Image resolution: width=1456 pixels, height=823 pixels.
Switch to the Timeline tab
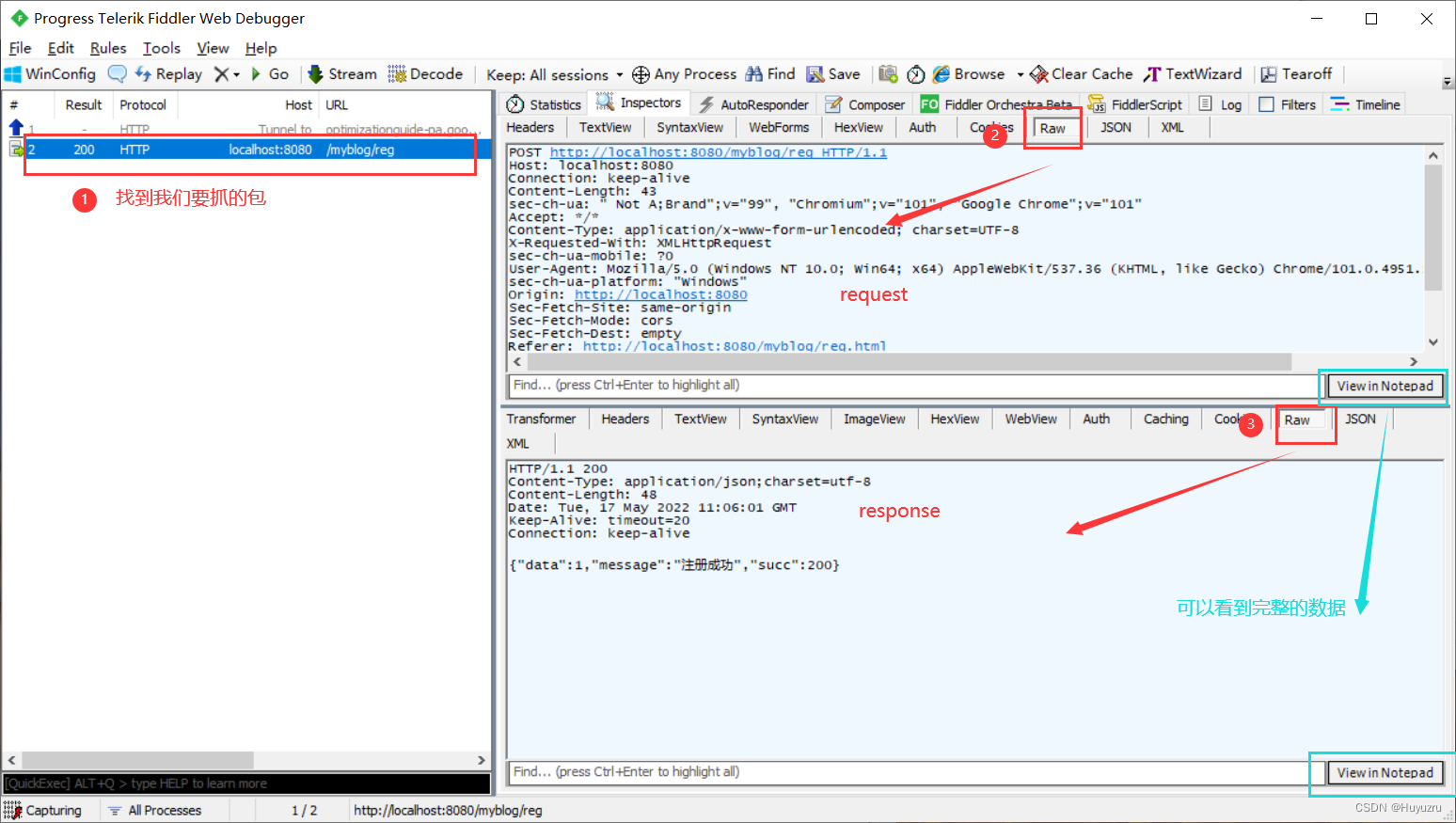pos(1366,104)
